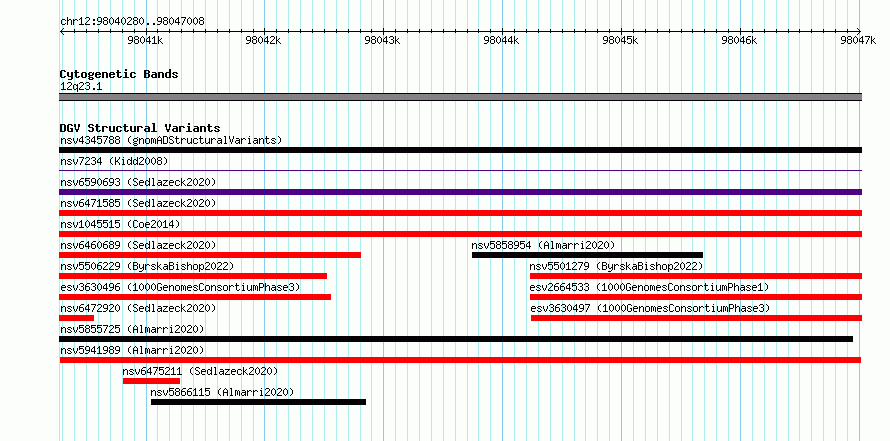The width and height of the screenshot is (890, 441).
Task: Select the thick purple nsv6590693 bar
Action: 460,192
